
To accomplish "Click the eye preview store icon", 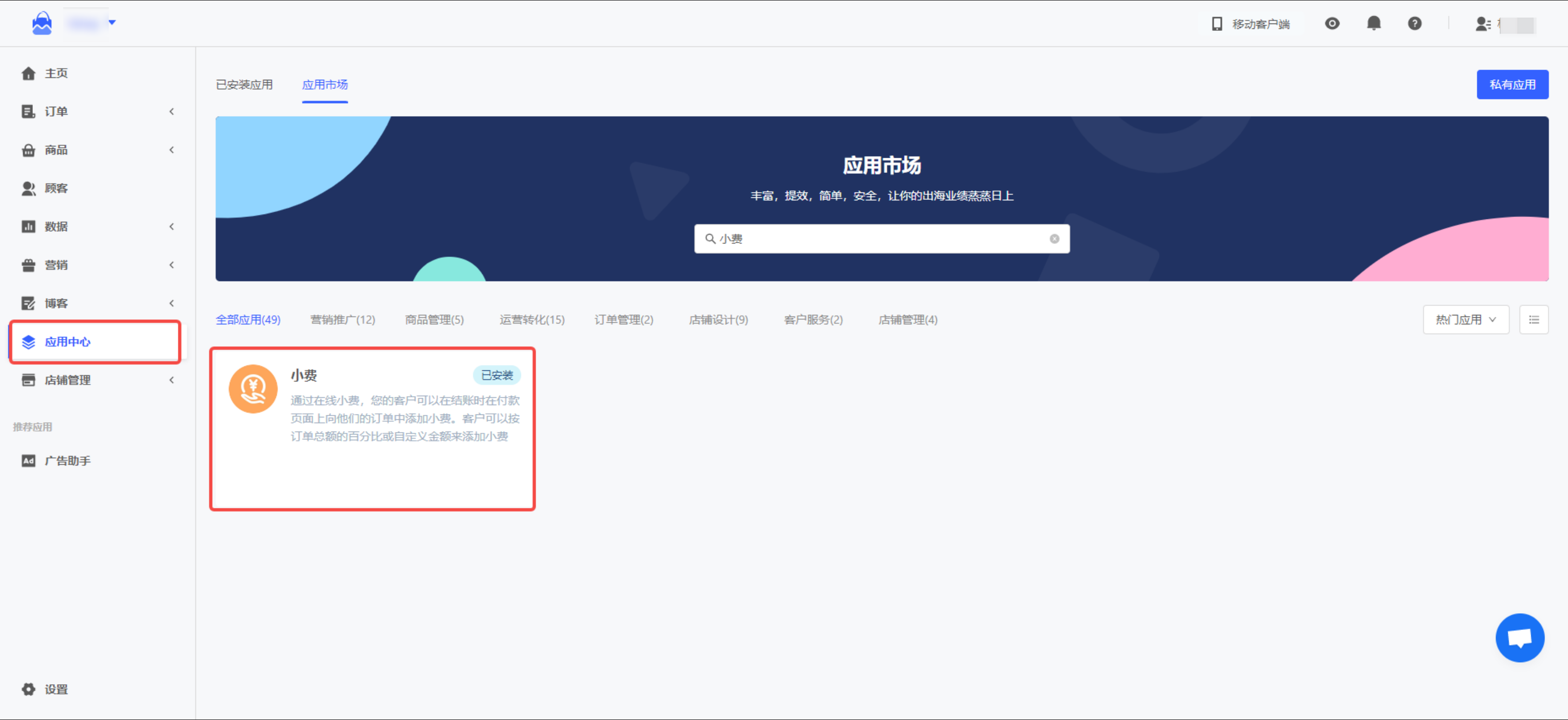I will click(1332, 23).
